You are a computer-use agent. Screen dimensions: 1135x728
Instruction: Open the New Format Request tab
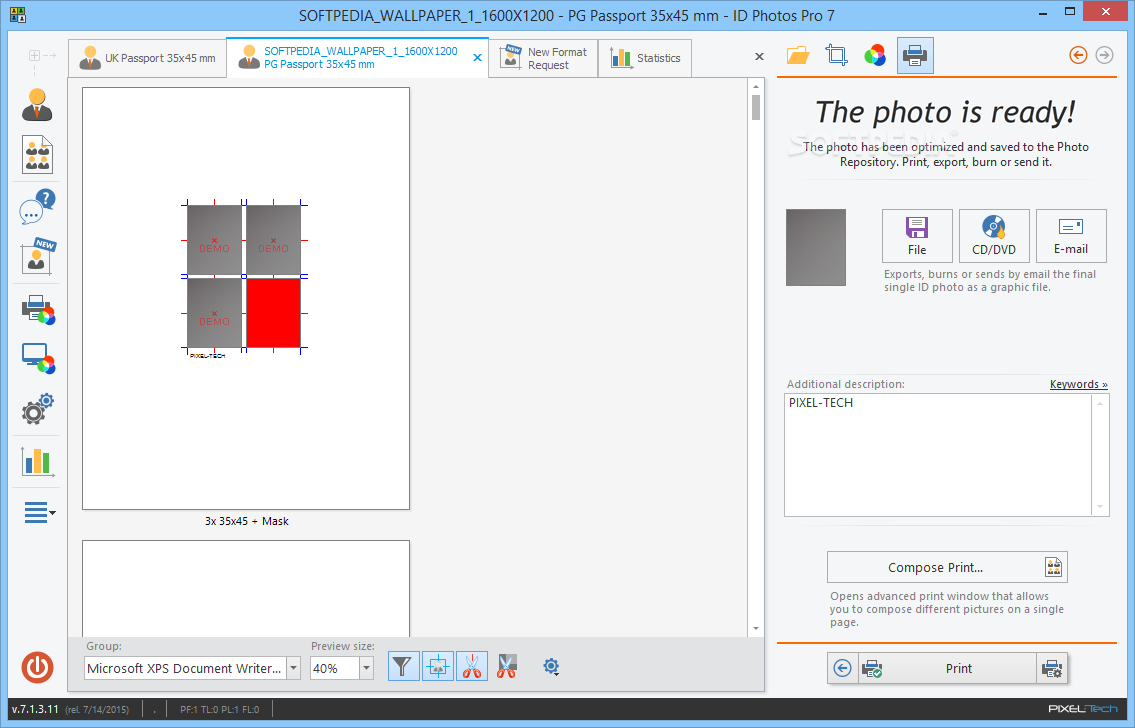coord(544,58)
